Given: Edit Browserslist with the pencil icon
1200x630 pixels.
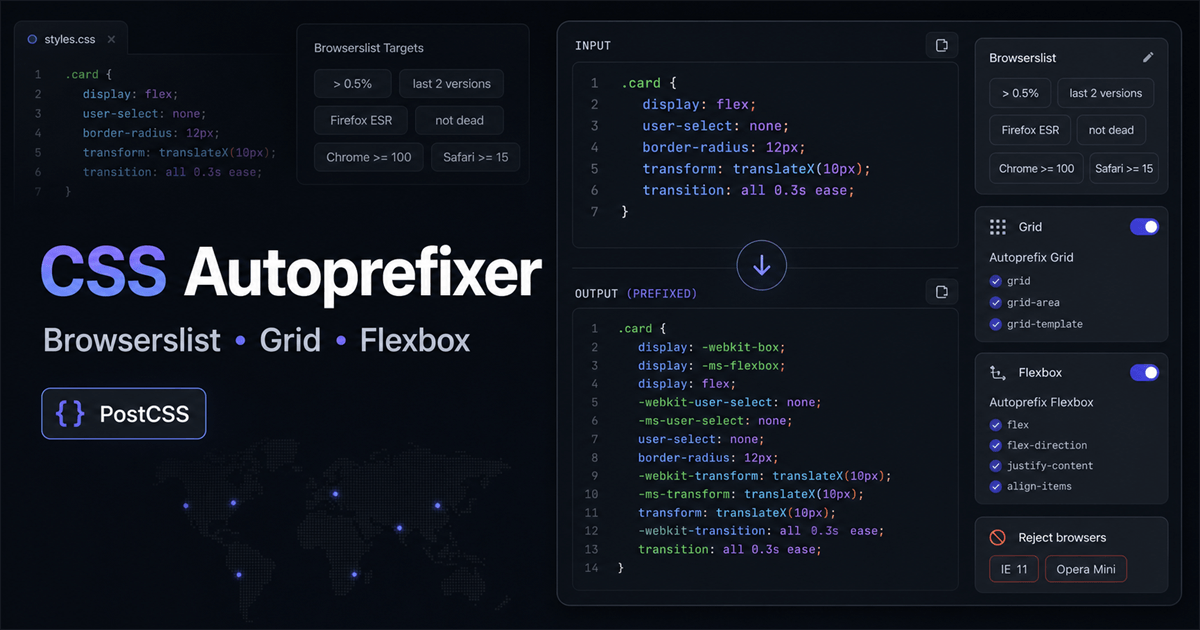Looking at the screenshot, I should 1148,57.
